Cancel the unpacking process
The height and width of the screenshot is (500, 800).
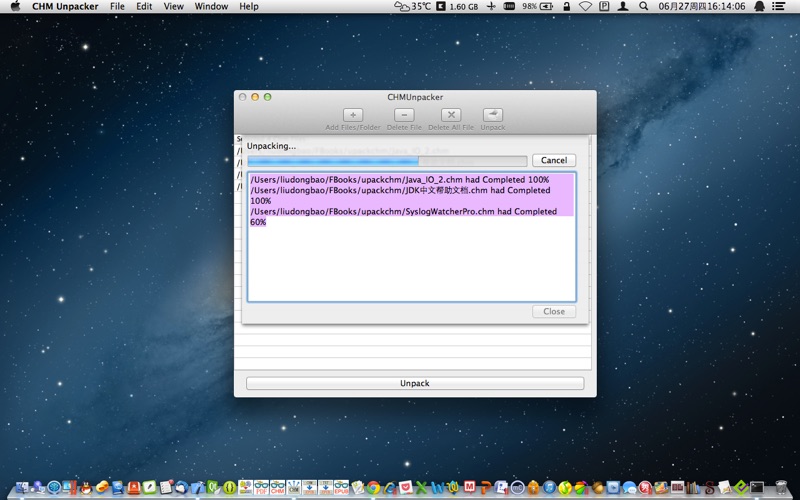[554, 160]
